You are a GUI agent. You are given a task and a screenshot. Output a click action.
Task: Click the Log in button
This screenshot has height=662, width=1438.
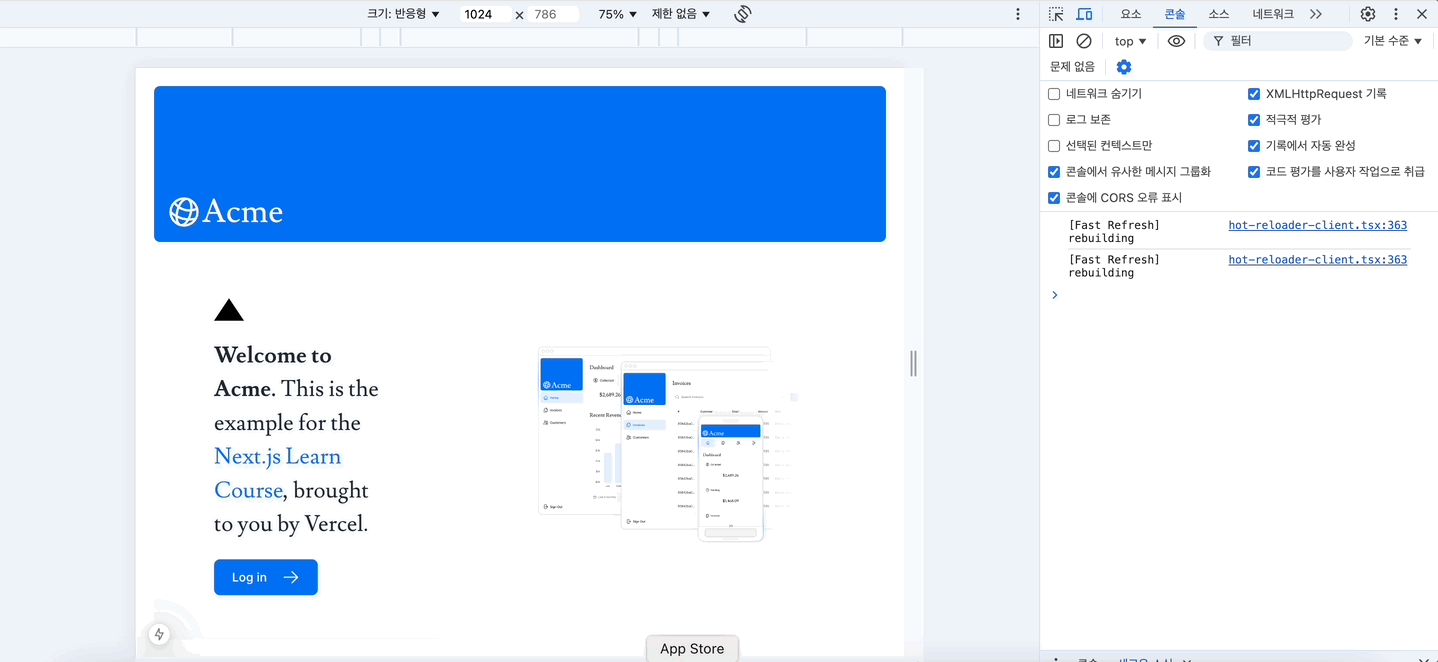click(x=266, y=577)
